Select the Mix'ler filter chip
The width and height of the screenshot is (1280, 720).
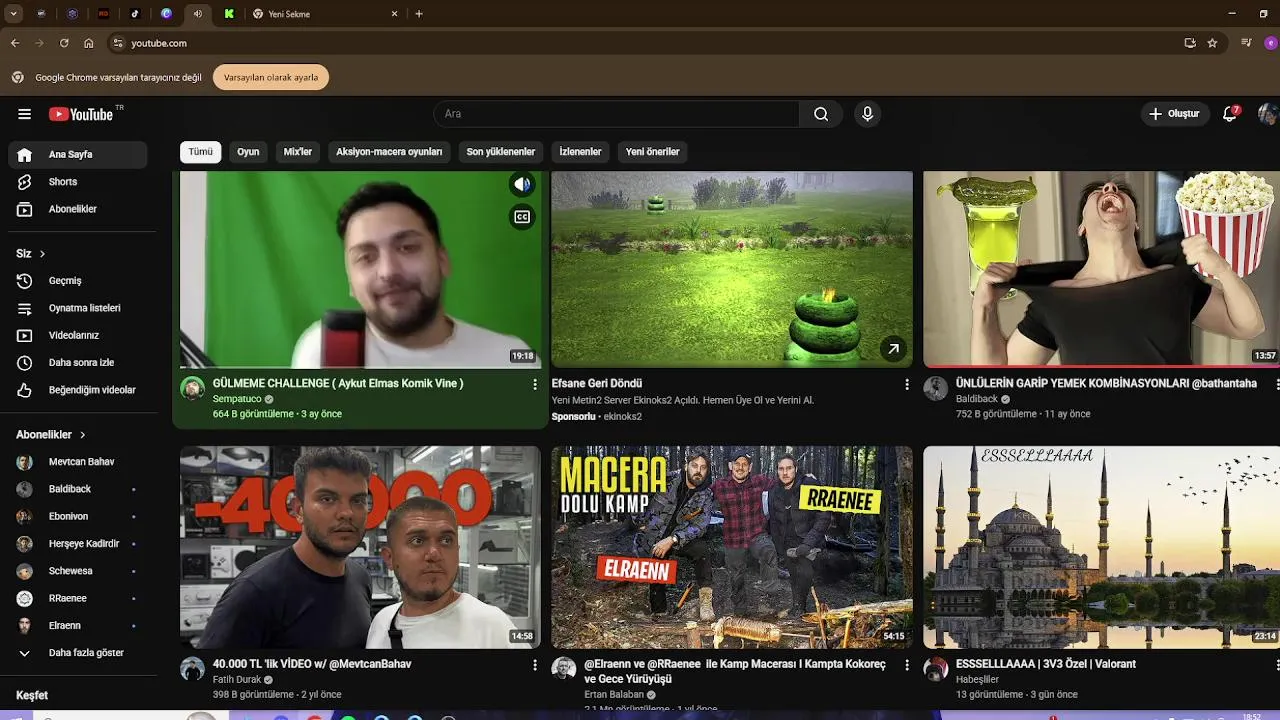point(298,152)
